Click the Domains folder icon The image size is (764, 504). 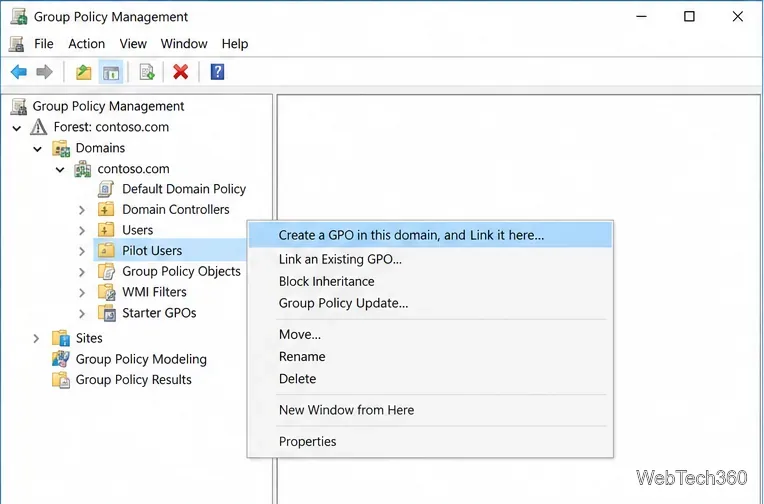(61, 148)
